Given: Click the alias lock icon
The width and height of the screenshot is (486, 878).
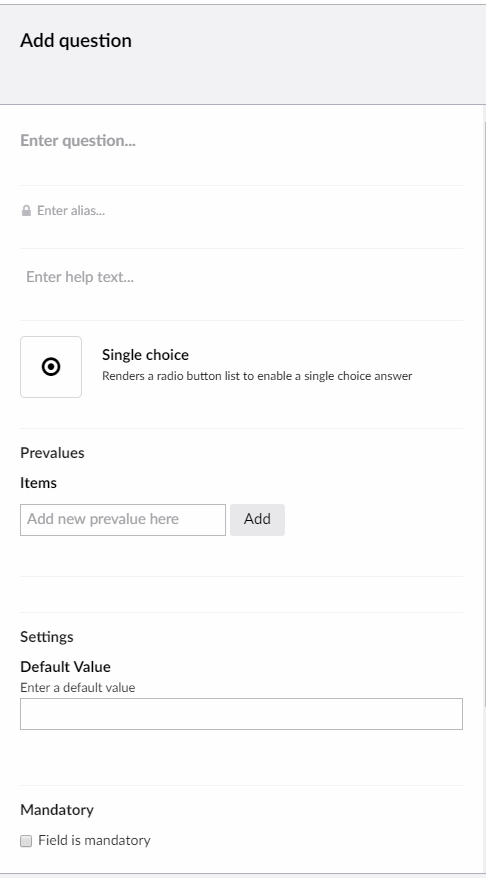Looking at the screenshot, I should [26, 211].
